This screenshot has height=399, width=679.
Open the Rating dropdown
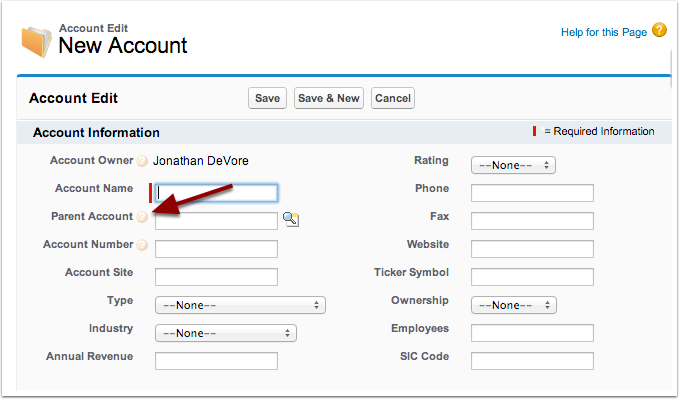coord(513,165)
